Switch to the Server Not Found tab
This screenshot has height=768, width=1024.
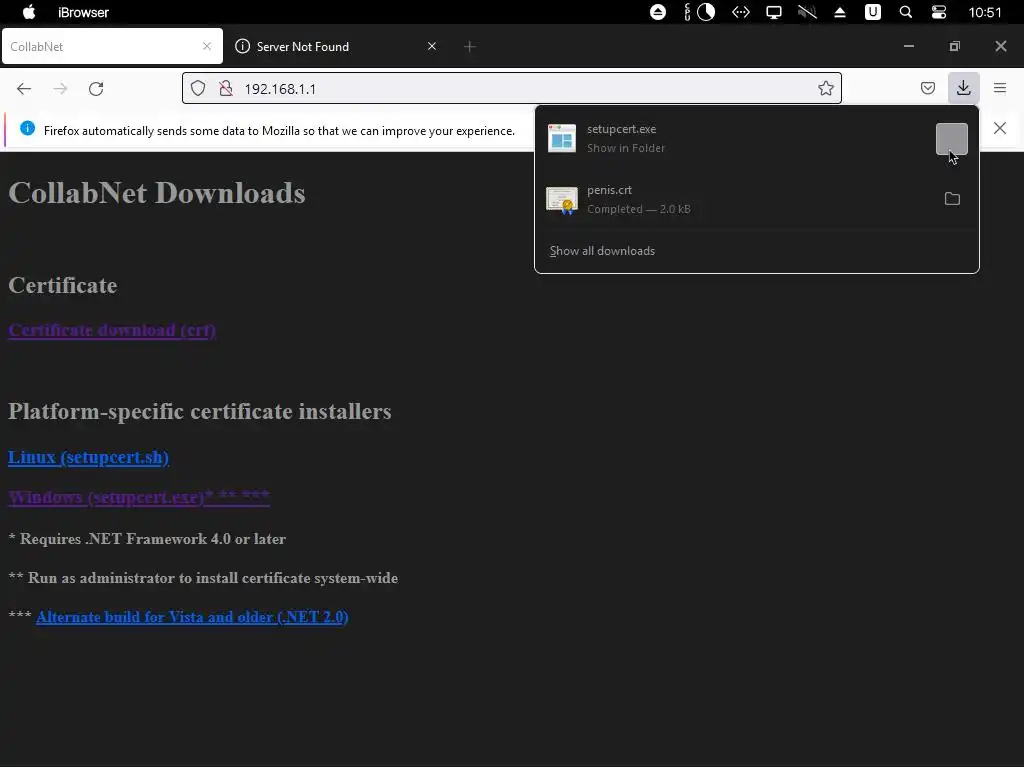coord(336,46)
